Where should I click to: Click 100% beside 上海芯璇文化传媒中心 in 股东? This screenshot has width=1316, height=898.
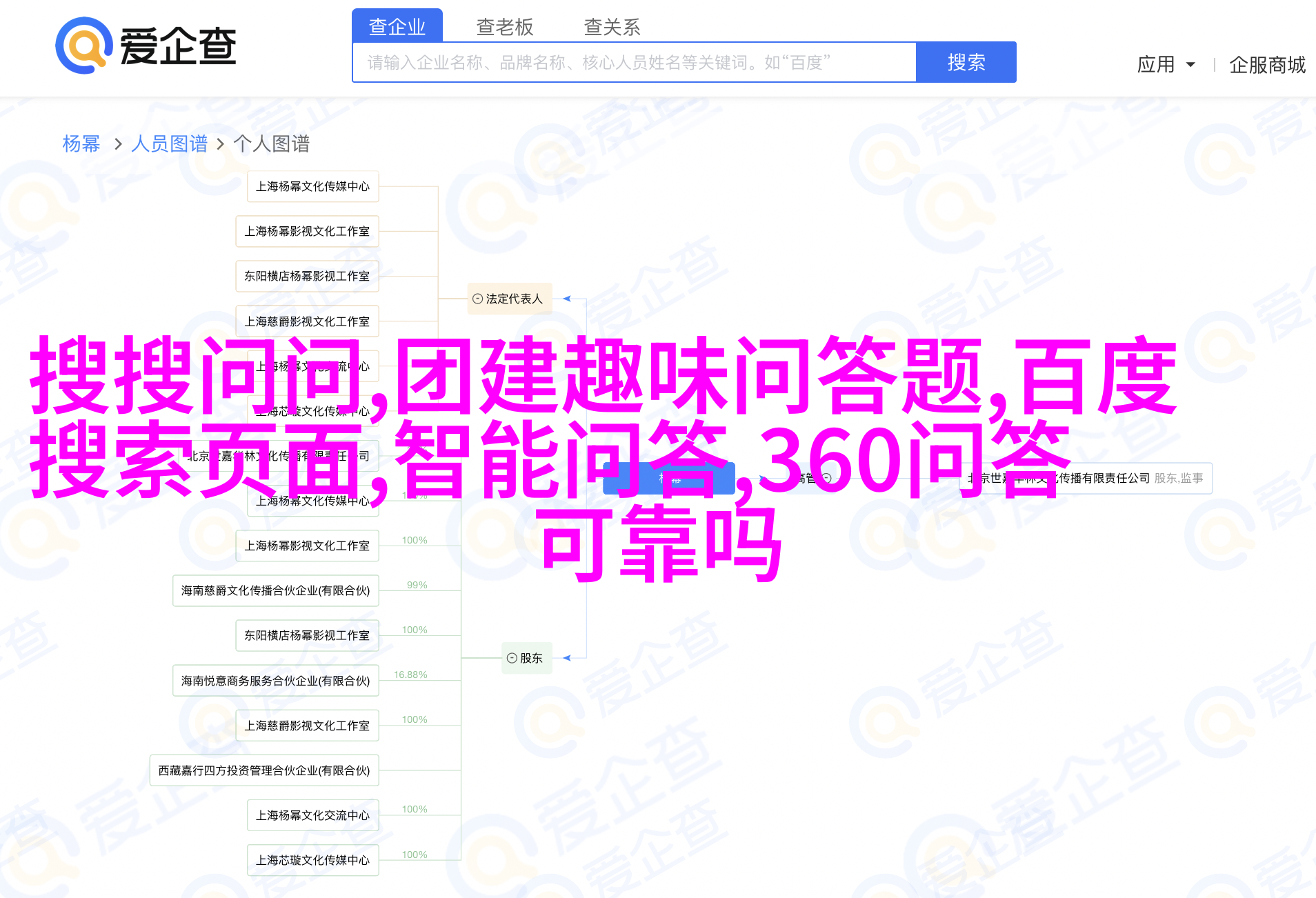point(415,855)
